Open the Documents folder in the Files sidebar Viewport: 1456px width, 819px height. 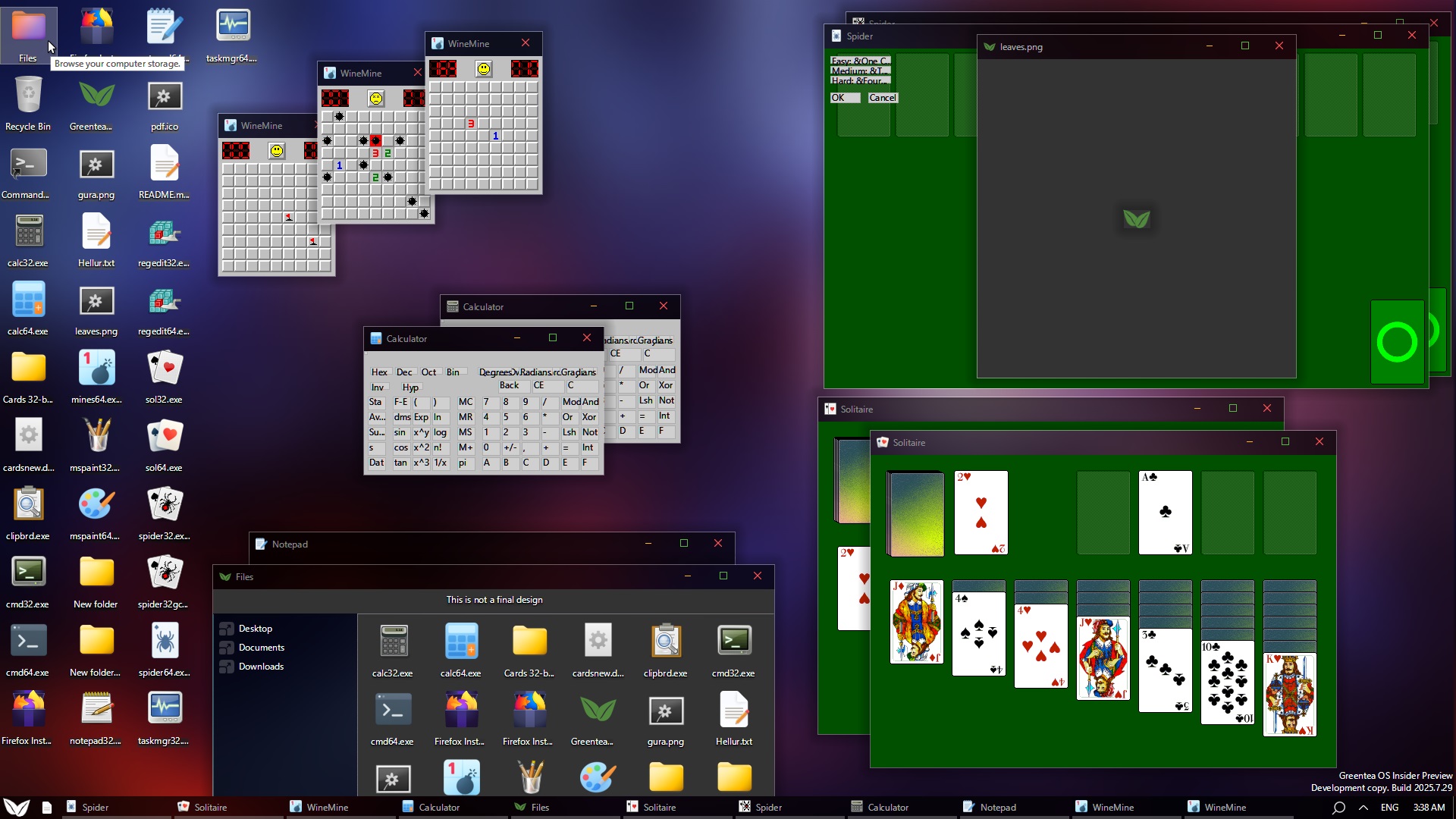coord(261,648)
